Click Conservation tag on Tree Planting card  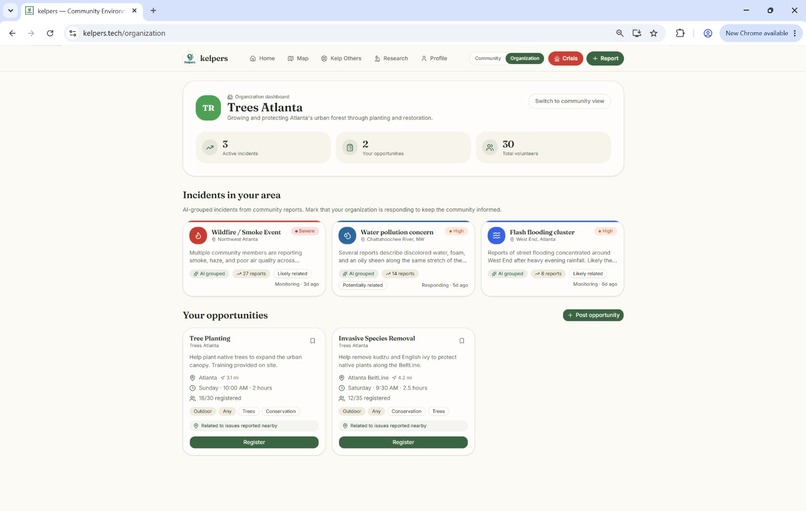pyautogui.click(x=281, y=411)
